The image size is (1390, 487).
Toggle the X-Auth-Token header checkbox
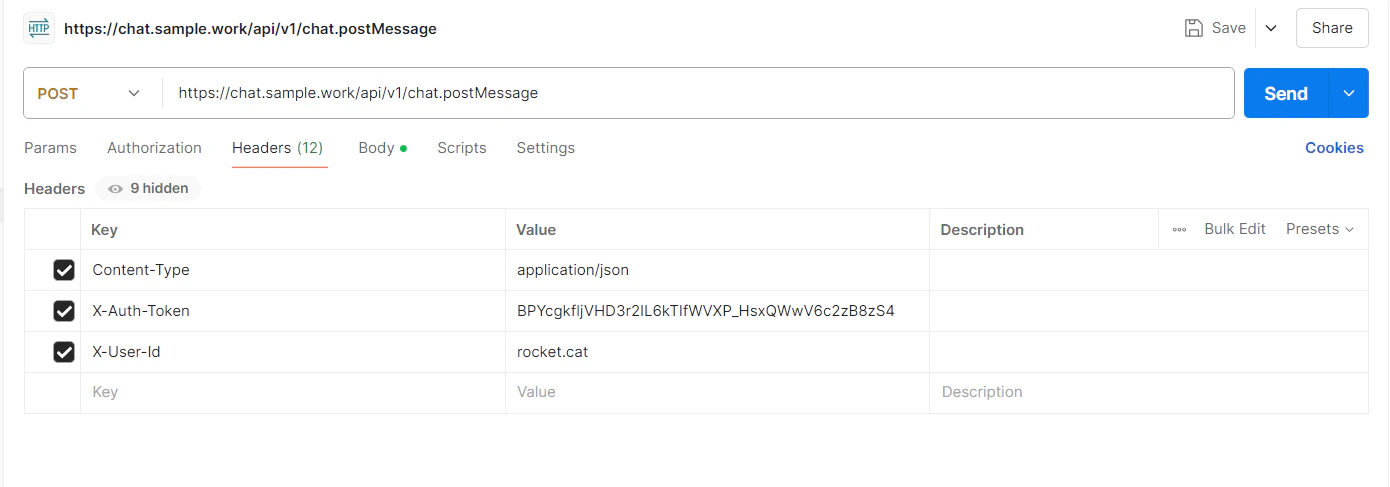[64, 311]
